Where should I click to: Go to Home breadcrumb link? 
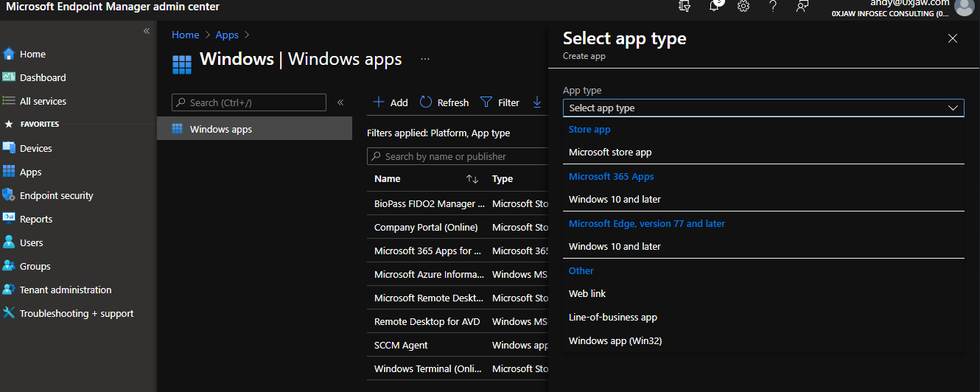(186, 35)
